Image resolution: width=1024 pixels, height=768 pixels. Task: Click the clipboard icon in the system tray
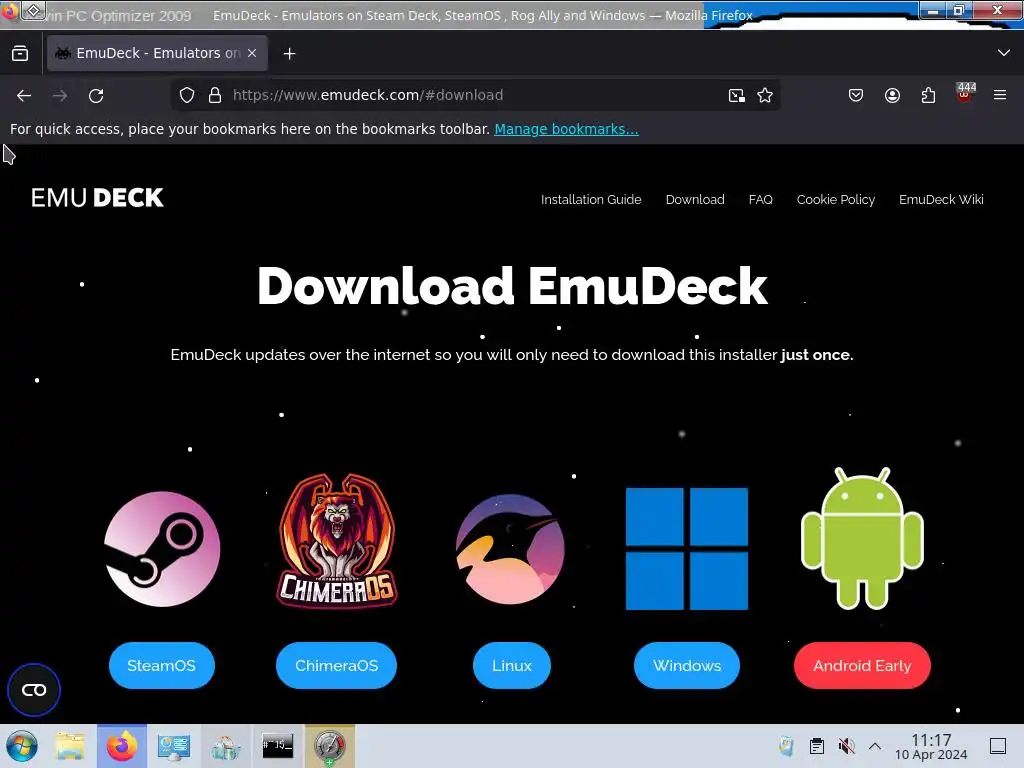click(x=817, y=746)
